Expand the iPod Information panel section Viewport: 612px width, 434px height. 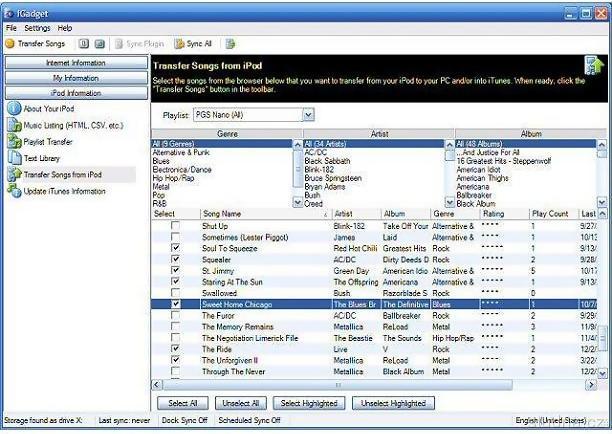coord(69,92)
